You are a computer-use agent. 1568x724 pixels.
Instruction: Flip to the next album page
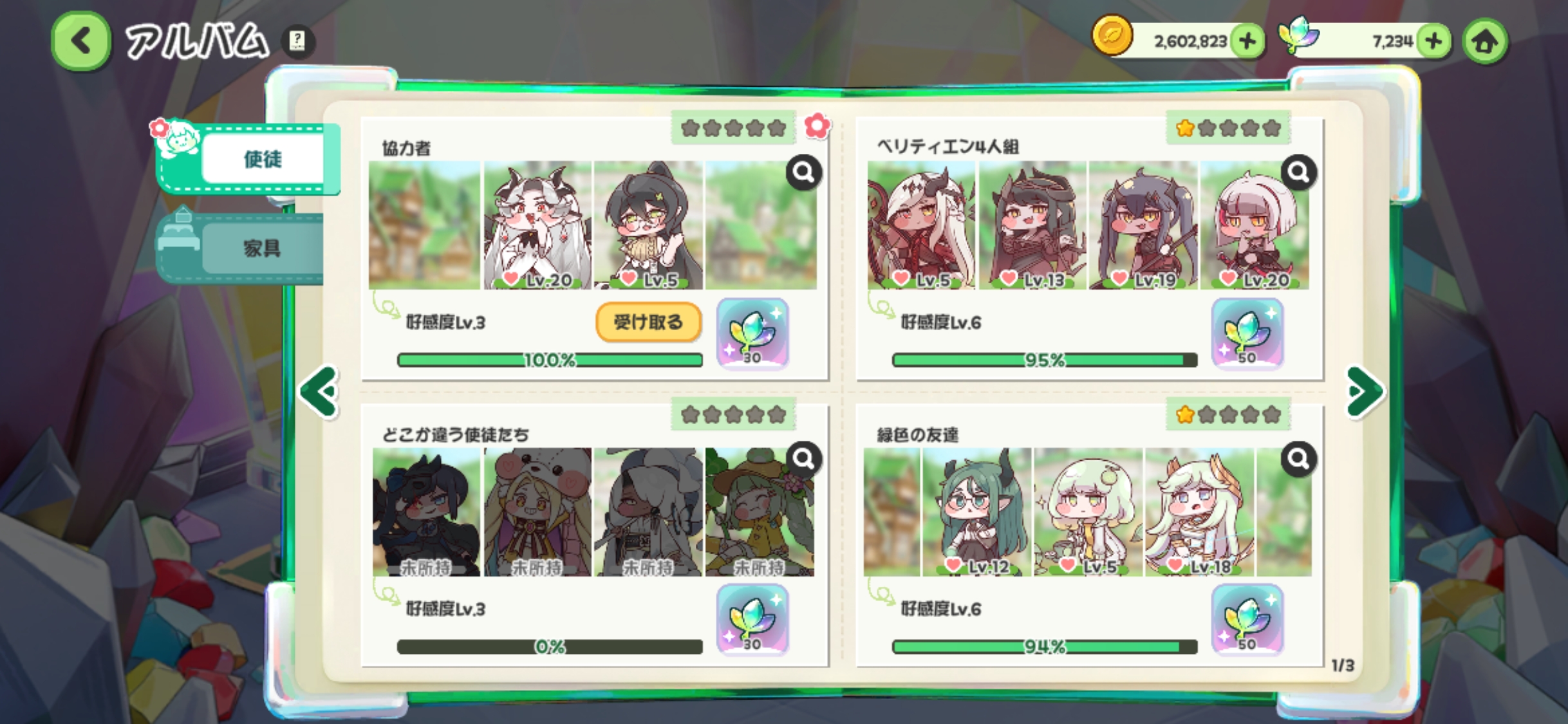1365,391
